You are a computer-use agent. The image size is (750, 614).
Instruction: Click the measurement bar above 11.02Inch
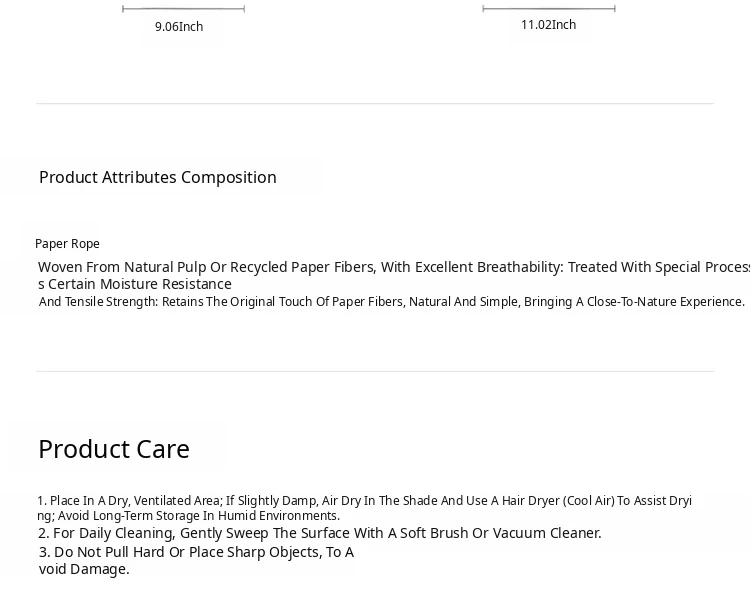coord(549,8)
